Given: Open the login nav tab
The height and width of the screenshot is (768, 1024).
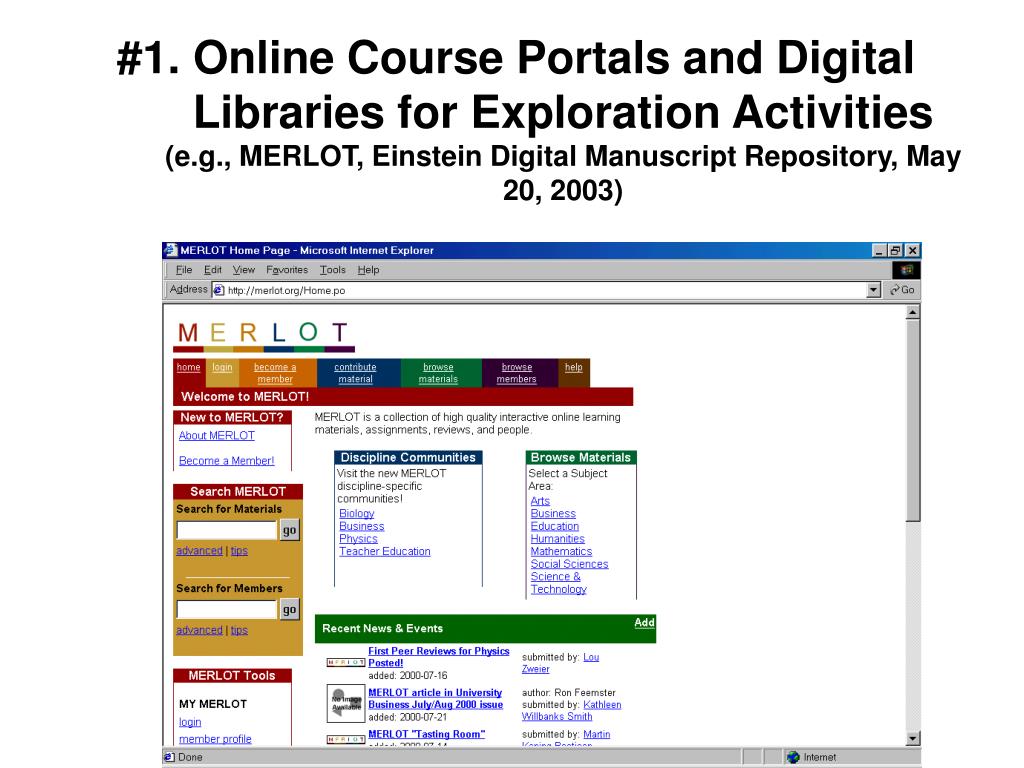Looking at the screenshot, I should (222, 367).
